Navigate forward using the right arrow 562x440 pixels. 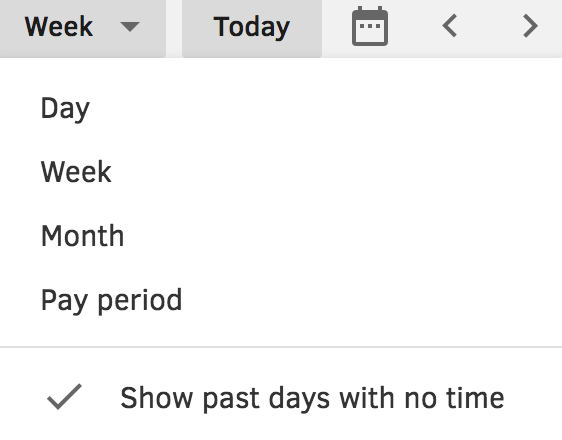pos(530,26)
